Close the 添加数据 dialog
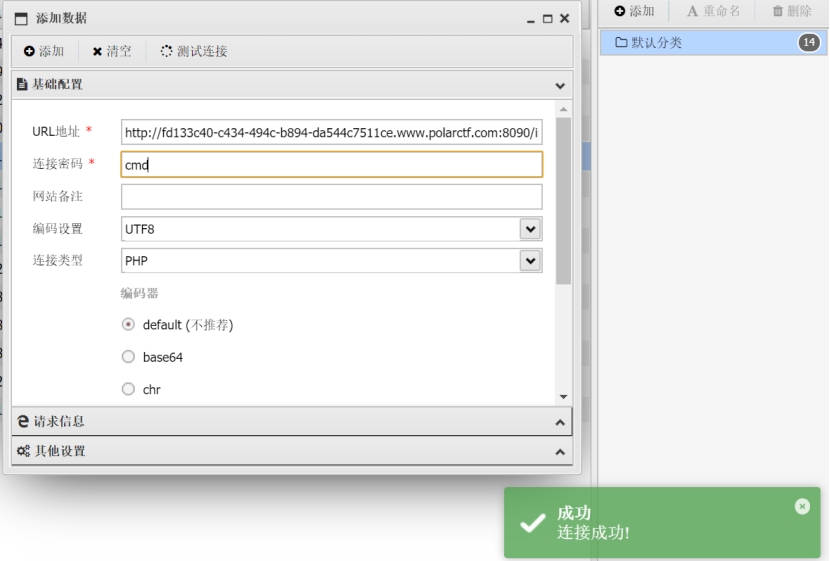This screenshot has width=830, height=561. [565, 19]
